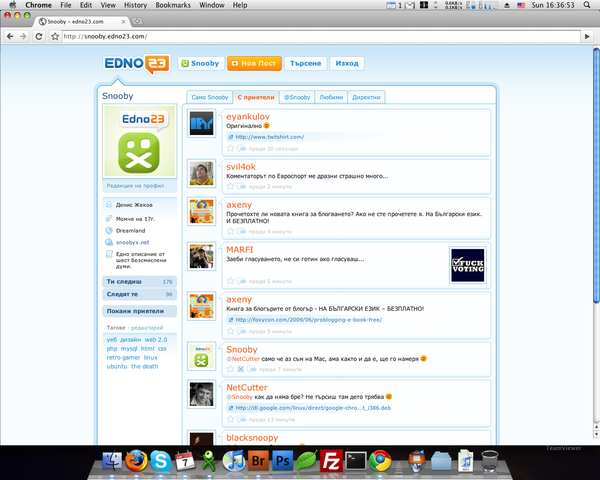Click the EDNO23 logo
The width and height of the screenshot is (600, 480).
[x=136, y=64]
